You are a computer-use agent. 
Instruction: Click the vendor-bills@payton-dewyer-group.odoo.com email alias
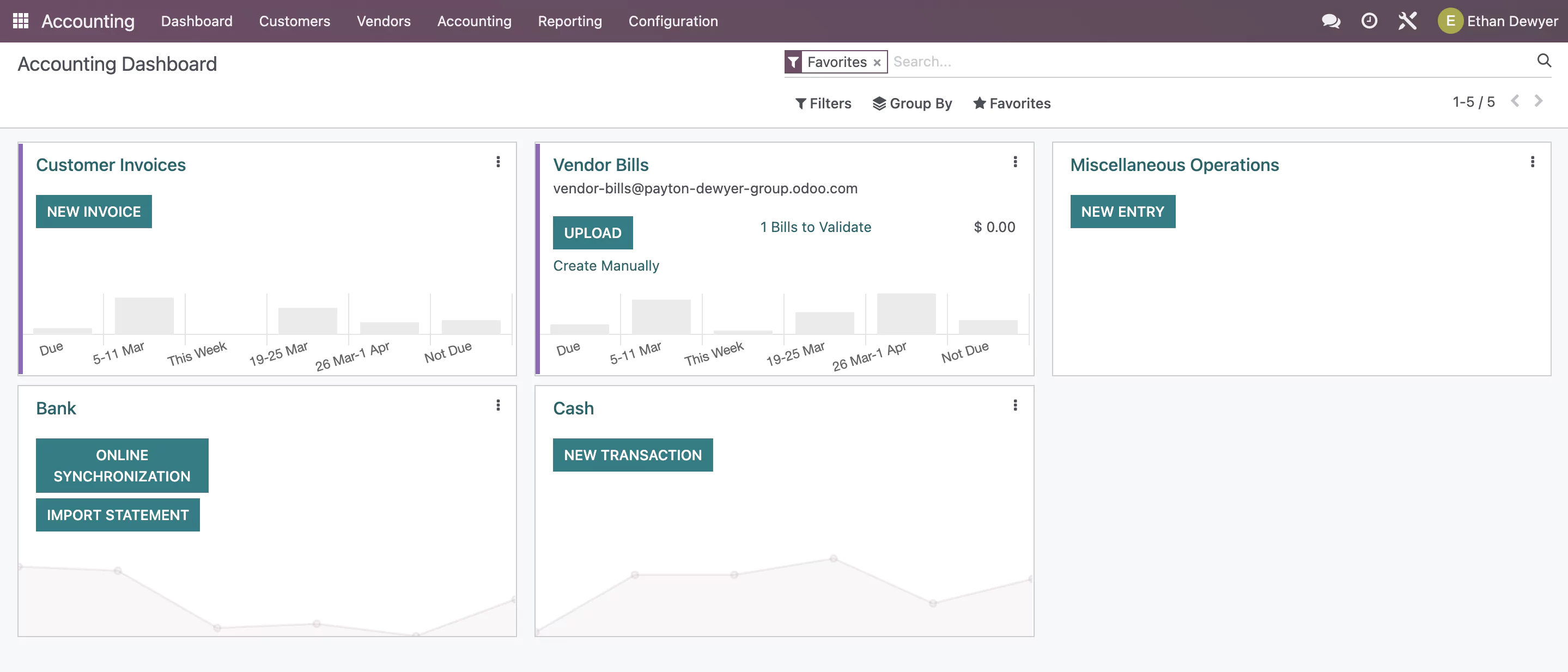coord(705,188)
